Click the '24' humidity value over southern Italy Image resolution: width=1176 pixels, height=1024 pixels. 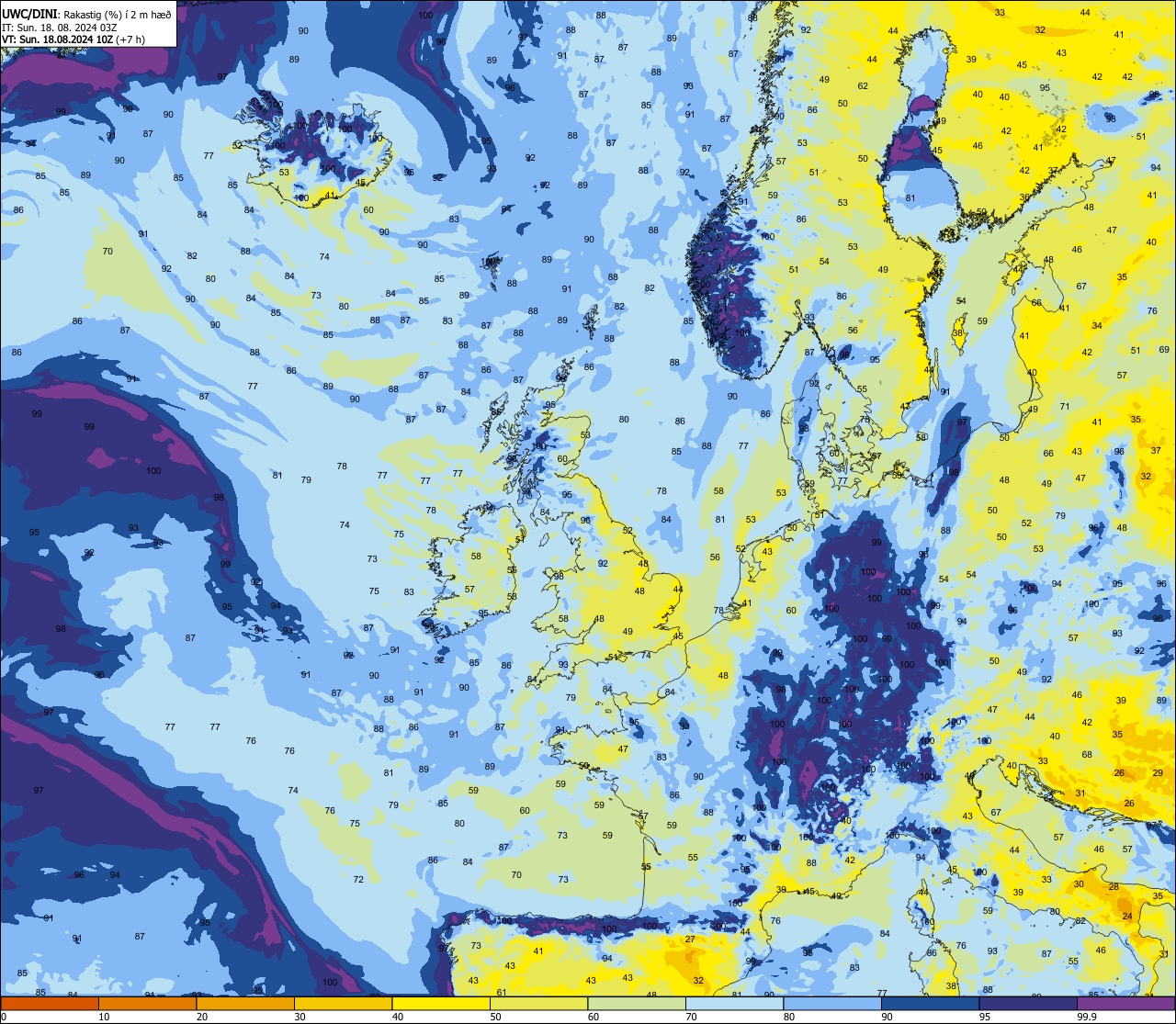[x=1127, y=917]
